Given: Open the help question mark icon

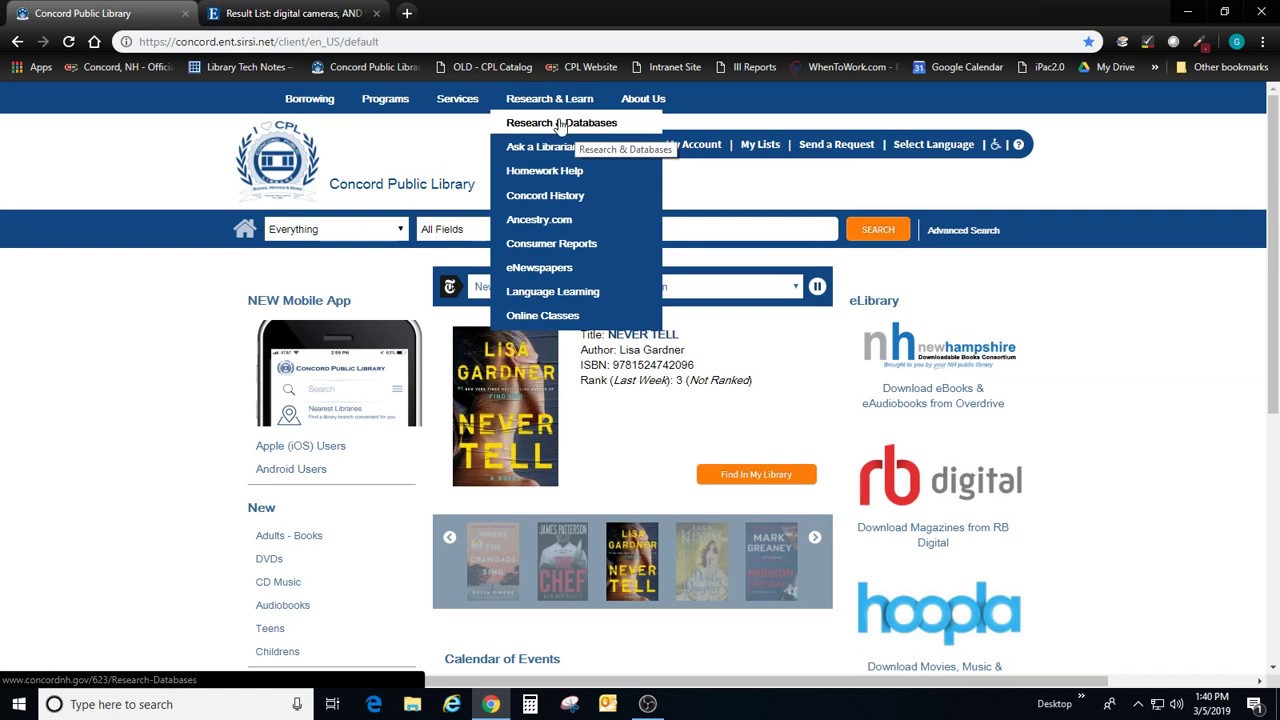Looking at the screenshot, I should pos(1018,144).
